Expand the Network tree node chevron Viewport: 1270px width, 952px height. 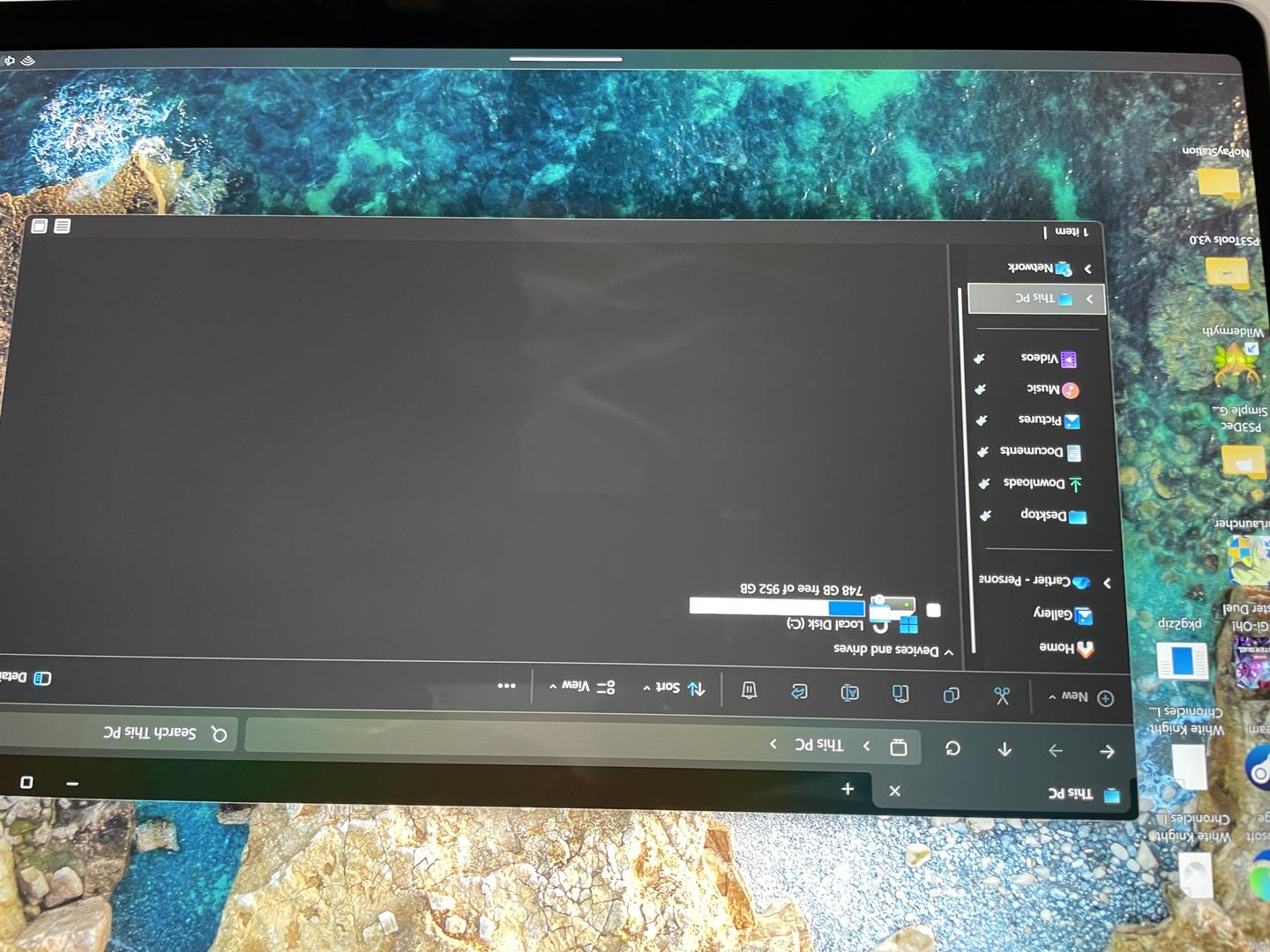pyautogui.click(x=1087, y=269)
